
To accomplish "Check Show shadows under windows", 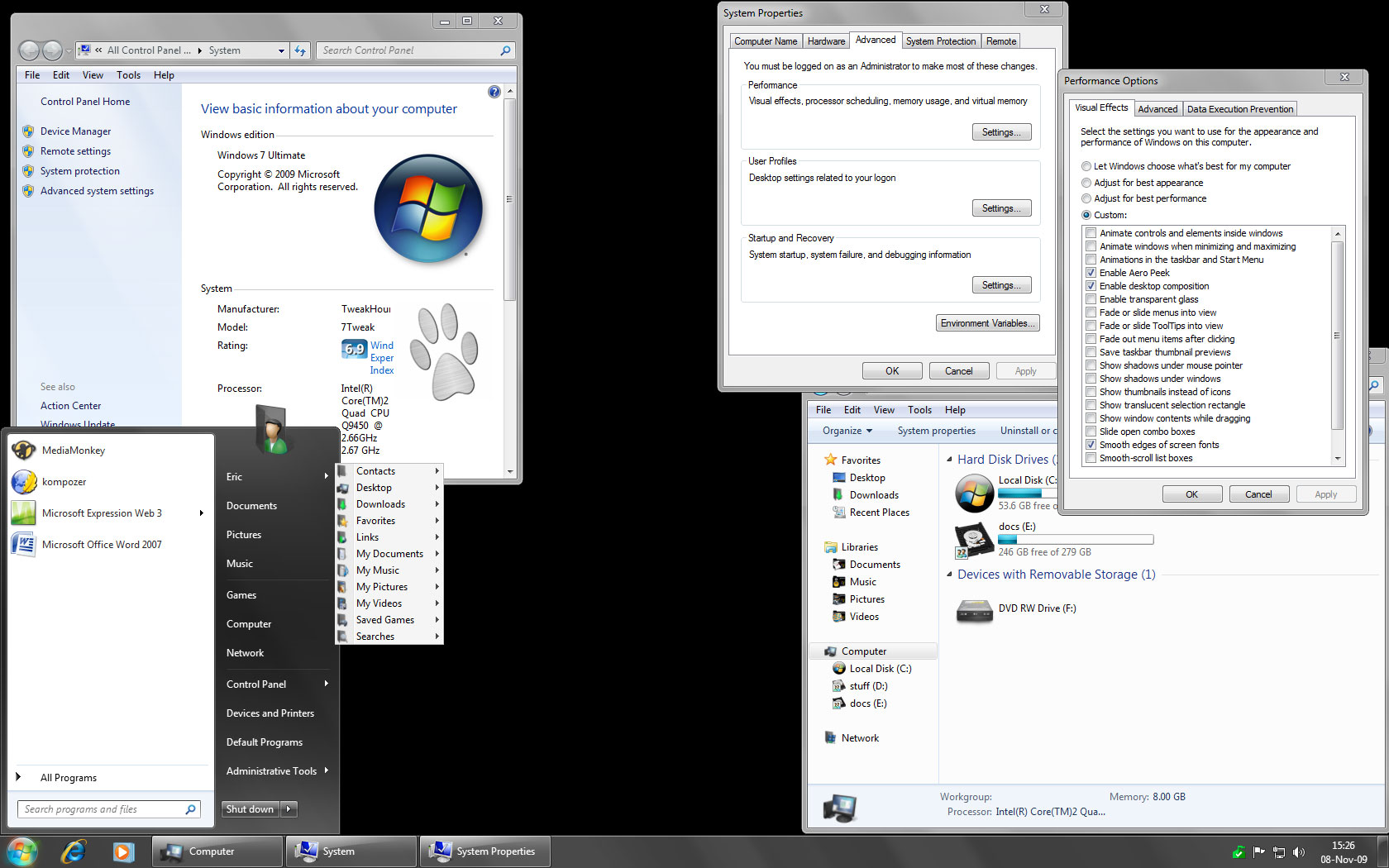I will click(x=1091, y=379).
